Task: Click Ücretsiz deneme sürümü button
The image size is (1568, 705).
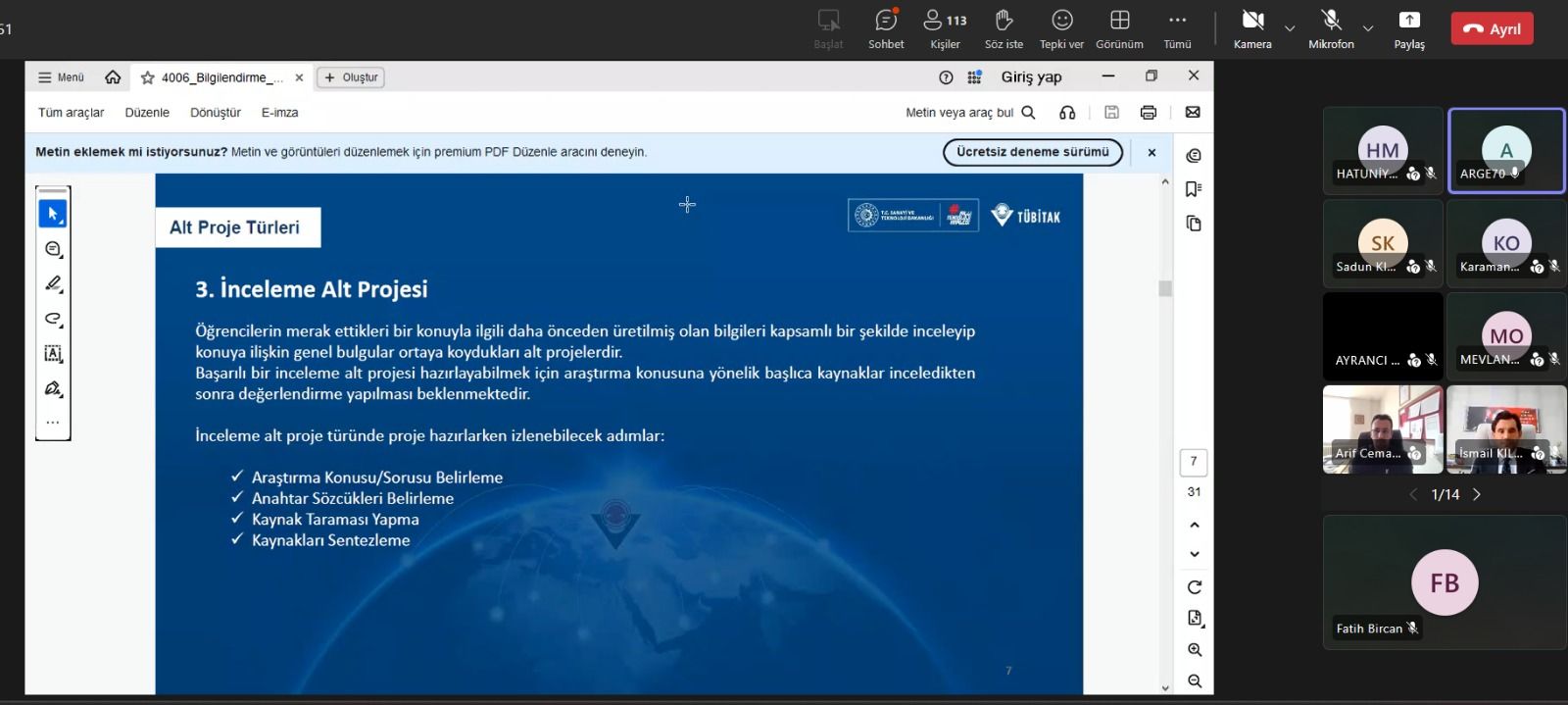Action: pos(1033,152)
